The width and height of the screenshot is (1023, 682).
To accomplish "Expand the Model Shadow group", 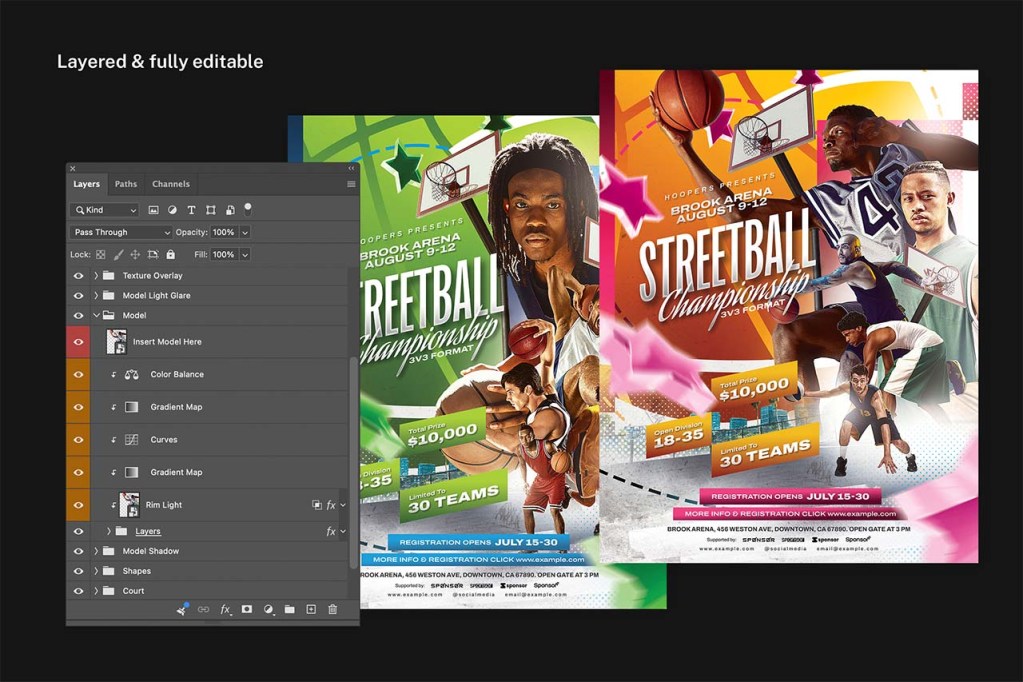I will tap(96, 551).
